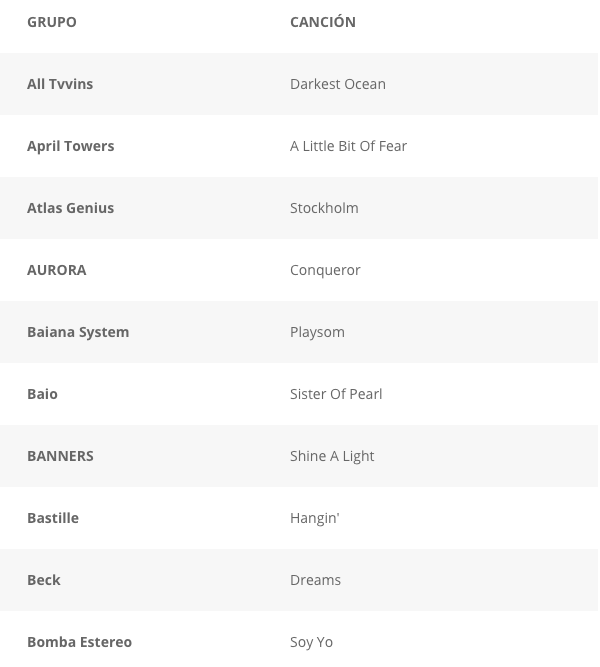Viewport: 600px width, 667px height.
Task: Click the song Soy Yo
Action: tap(311, 642)
